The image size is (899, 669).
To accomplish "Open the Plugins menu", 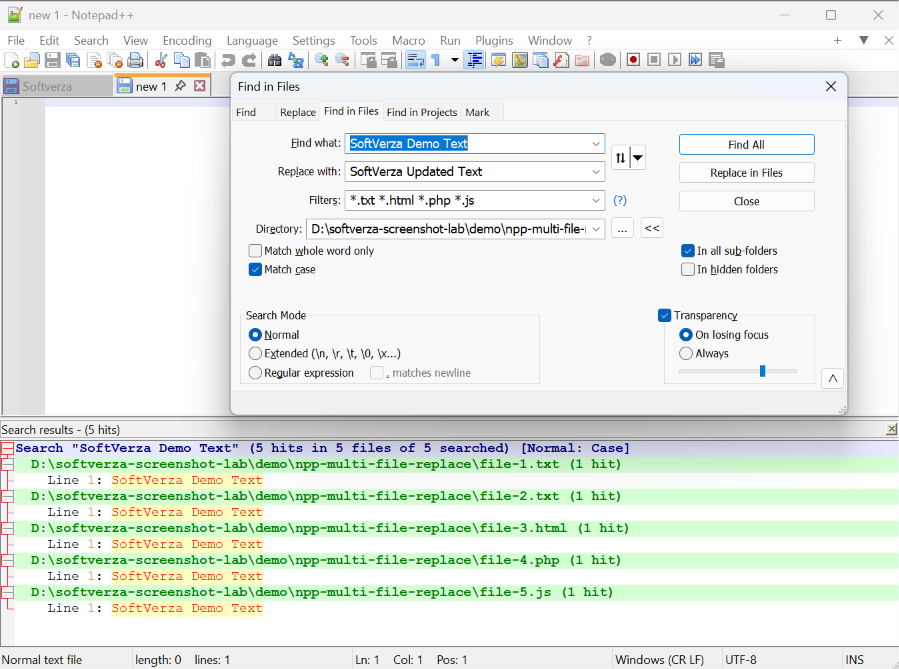I will click(494, 41).
